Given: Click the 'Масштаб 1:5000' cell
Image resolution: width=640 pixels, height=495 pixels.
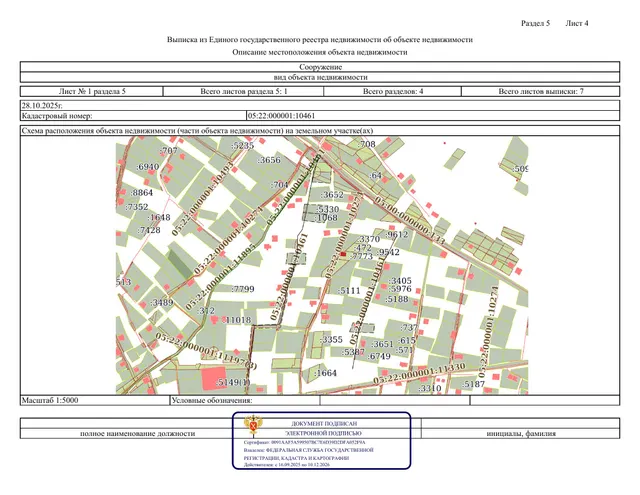Looking at the screenshot, I should click(x=95, y=400).
